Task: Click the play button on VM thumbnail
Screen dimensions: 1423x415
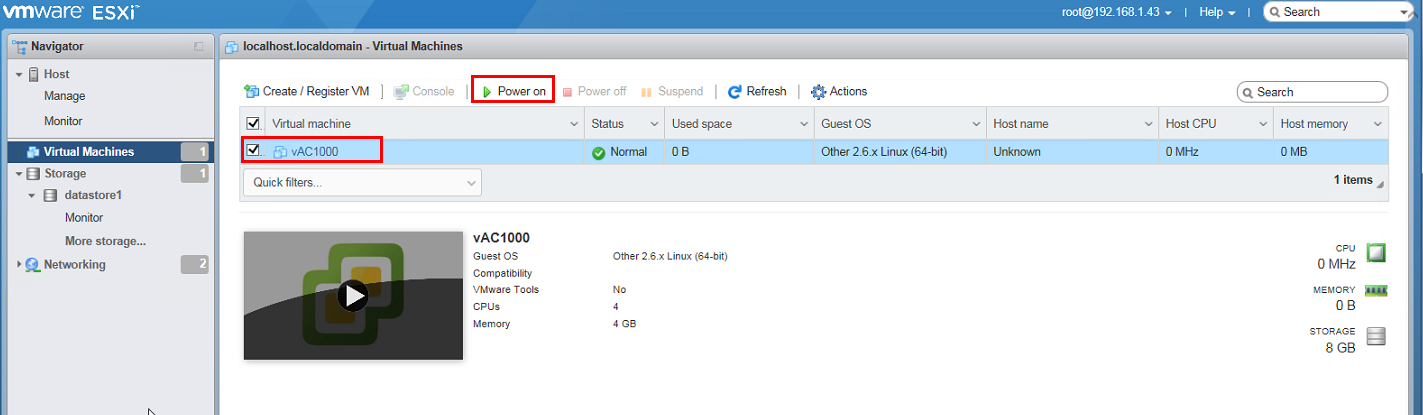Action: [x=352, y=295]
